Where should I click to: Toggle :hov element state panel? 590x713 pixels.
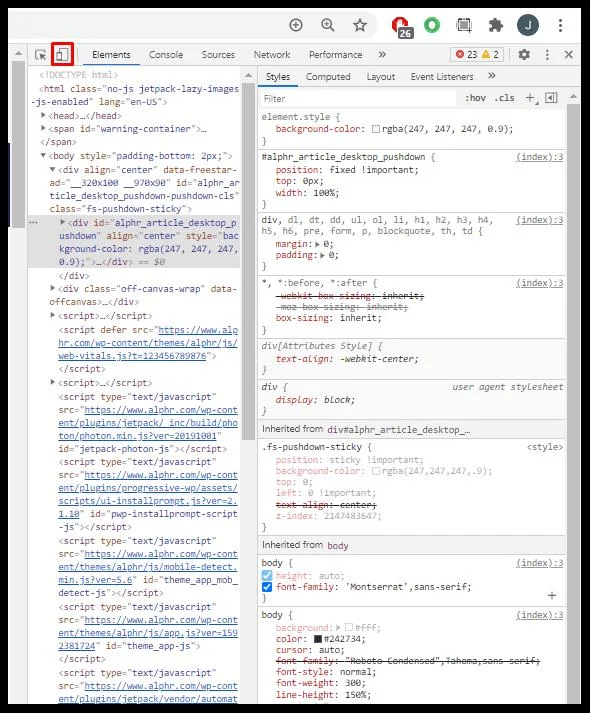(475, 98)
